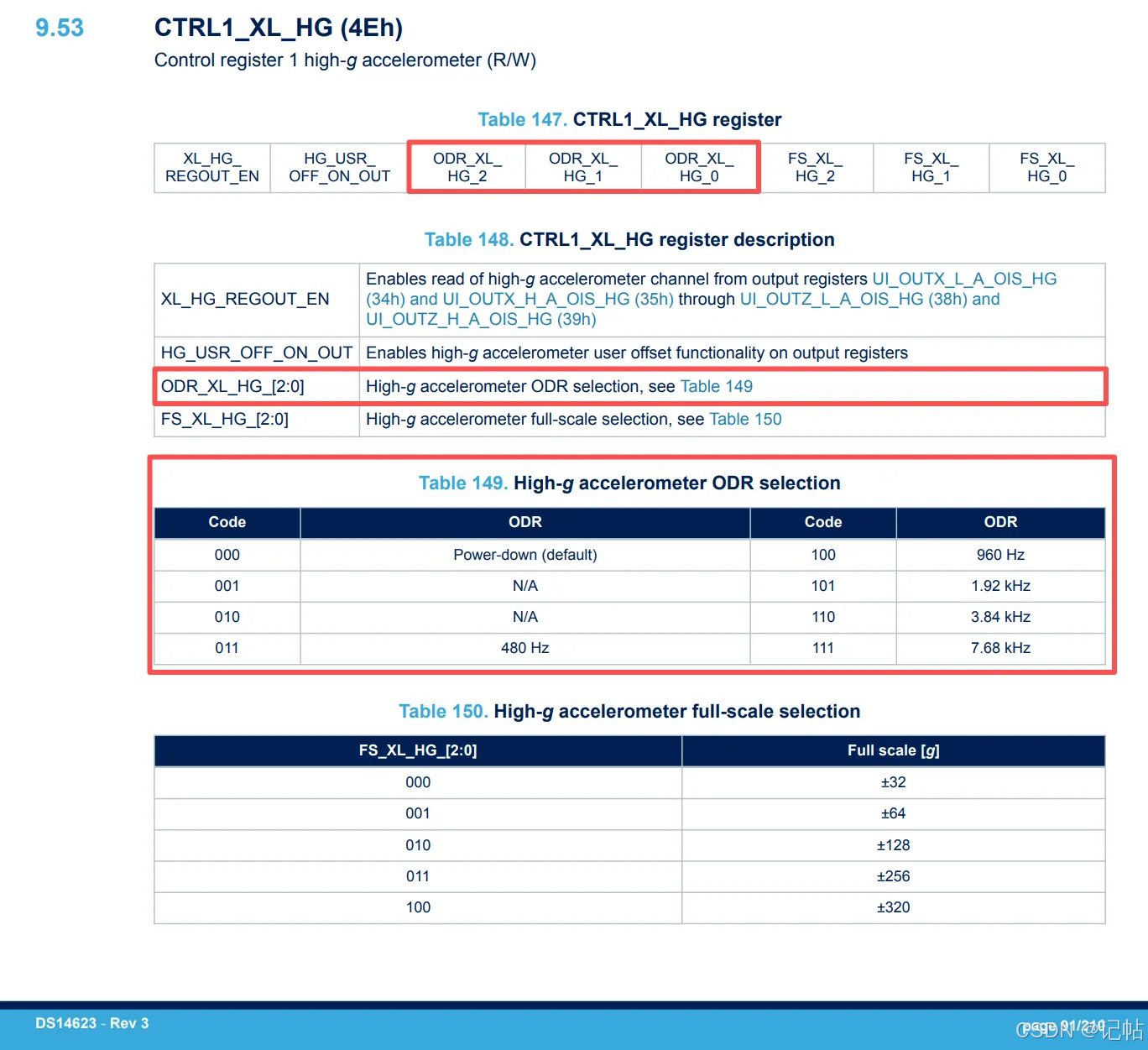Select bit cell "ODR_XL_HG_2" in register table
The height and width of the screenshot is (1050, 1148).
pos(467,167)
